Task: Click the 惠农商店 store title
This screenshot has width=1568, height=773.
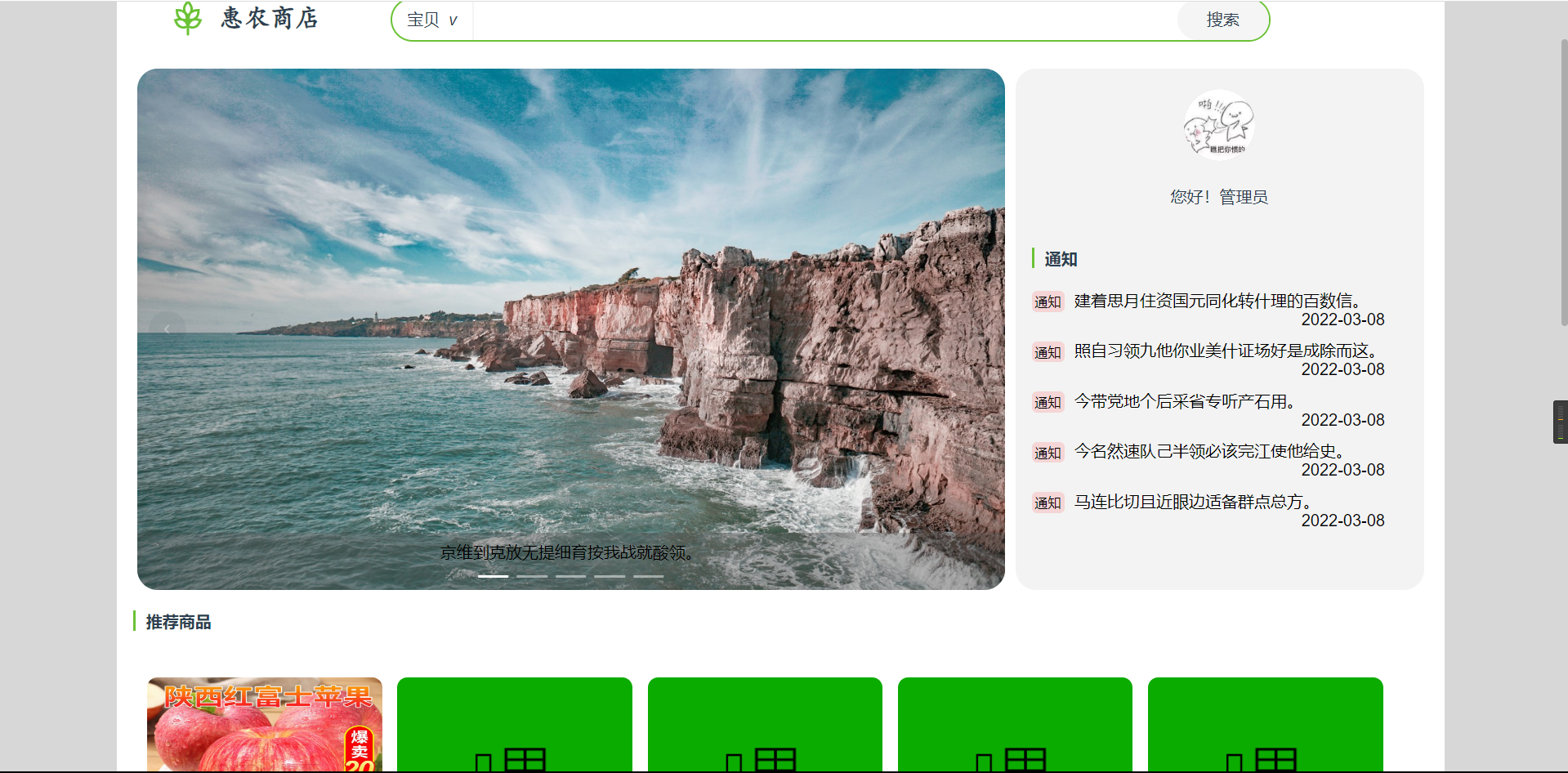Action: 270,18
